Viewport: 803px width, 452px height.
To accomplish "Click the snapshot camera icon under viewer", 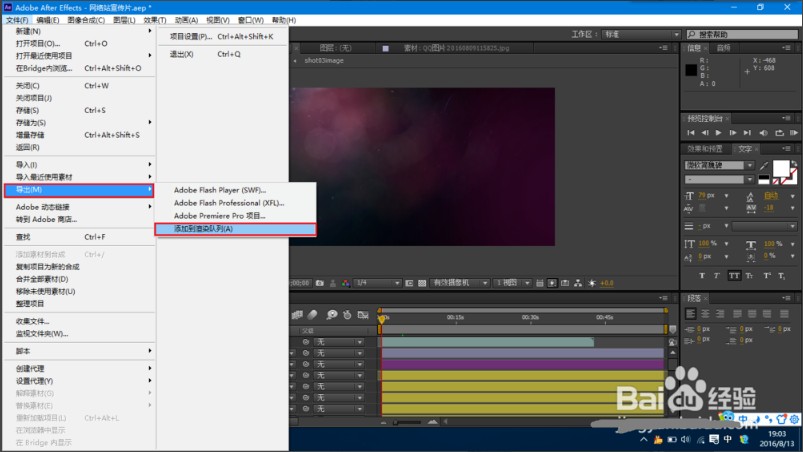I will 320,283.
